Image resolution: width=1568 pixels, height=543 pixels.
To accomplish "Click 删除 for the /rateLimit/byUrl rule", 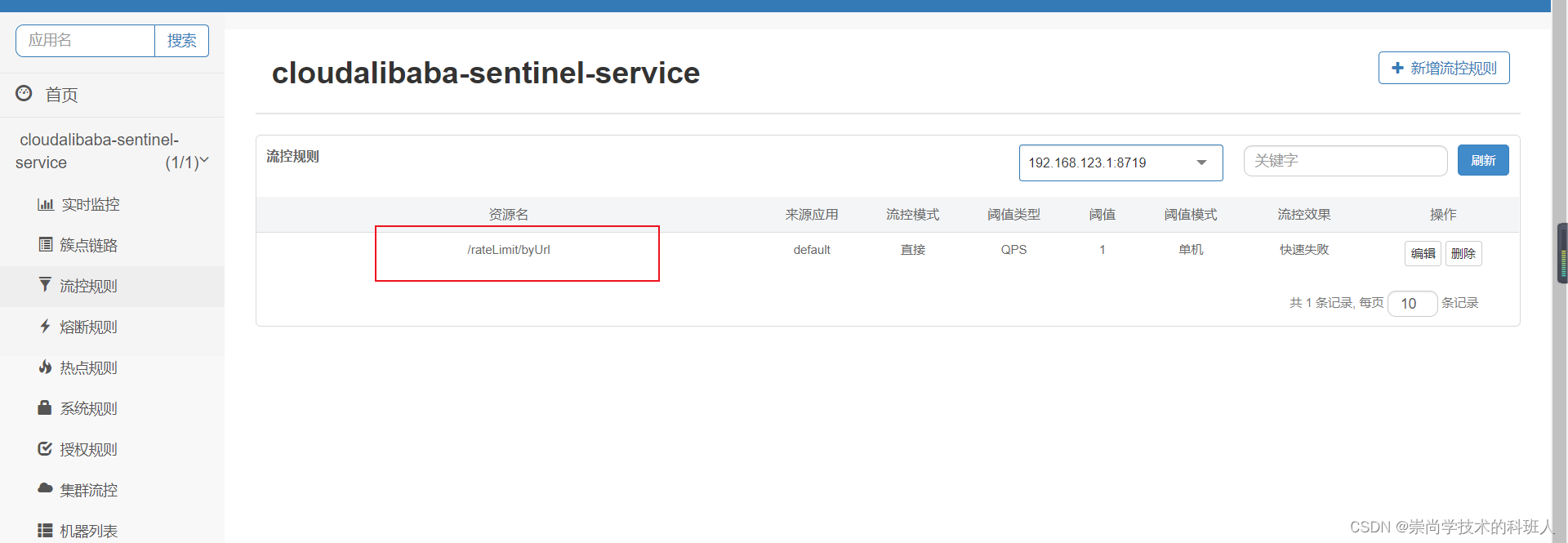I will click(x=1463, y=253).
